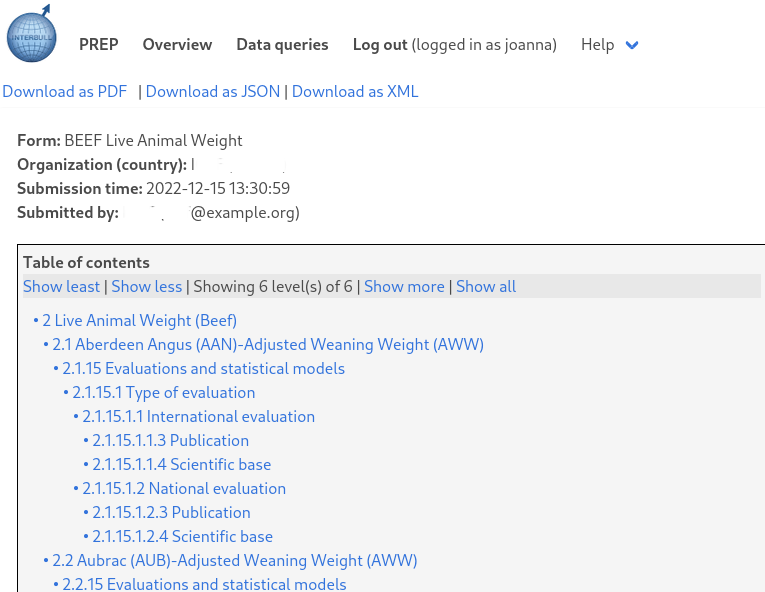Click the Interbull globe logo
Image resolution: width=765 pixels, height=592 pixels.
[32, 34]
